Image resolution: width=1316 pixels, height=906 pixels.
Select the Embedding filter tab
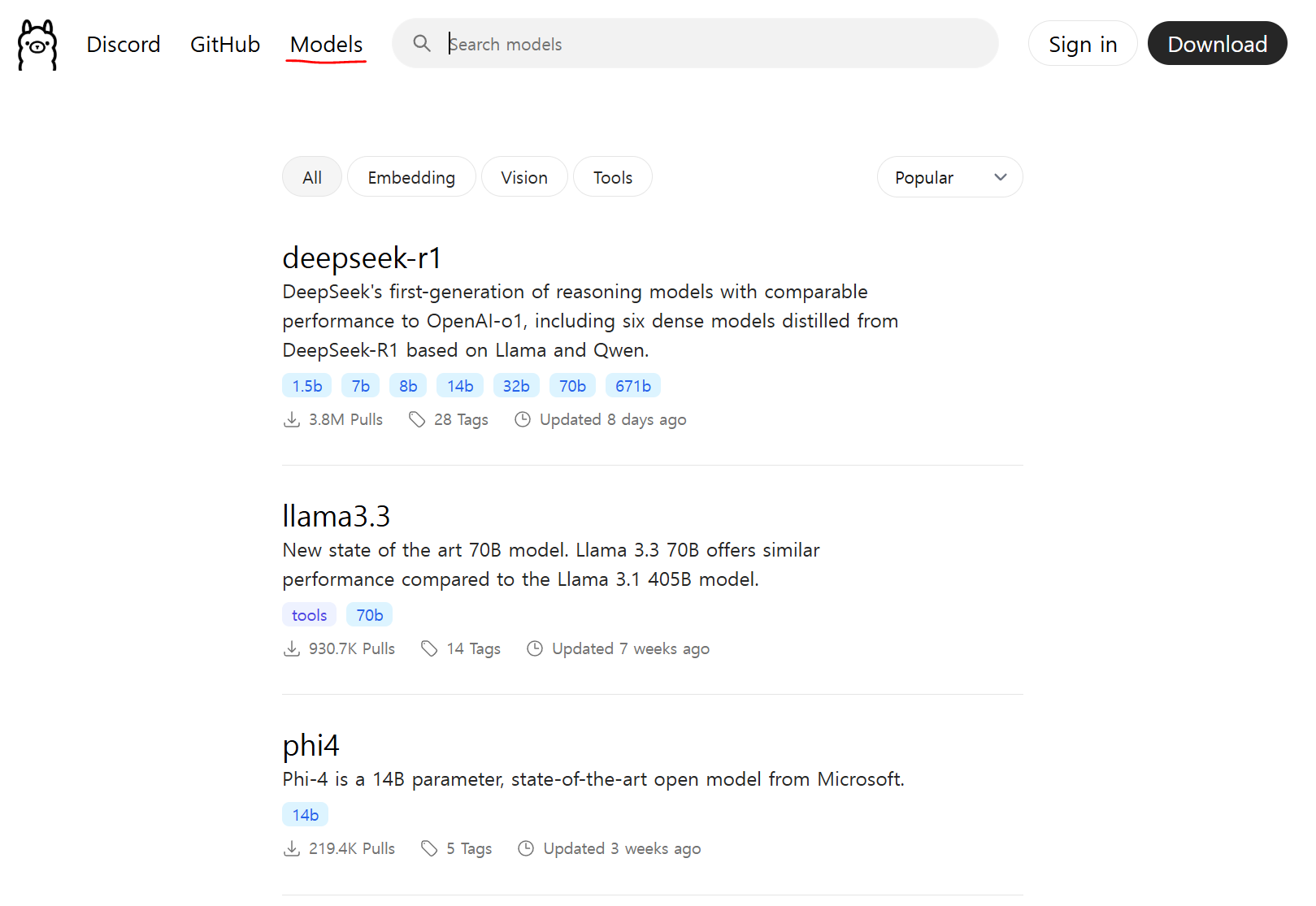point(411,177)
